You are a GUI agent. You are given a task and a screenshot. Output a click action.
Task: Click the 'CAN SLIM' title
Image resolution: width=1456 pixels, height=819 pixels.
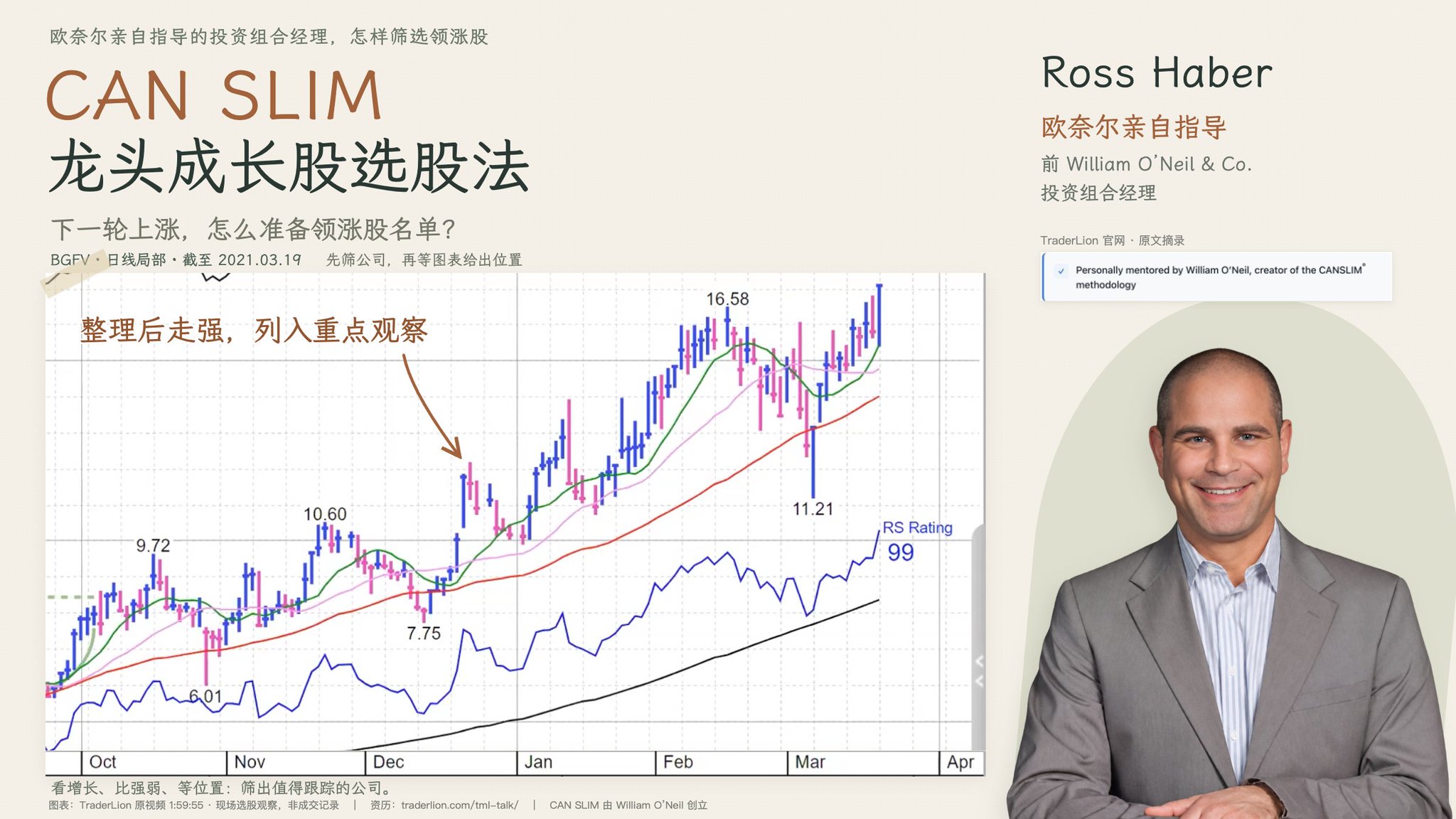coord(214,95)
